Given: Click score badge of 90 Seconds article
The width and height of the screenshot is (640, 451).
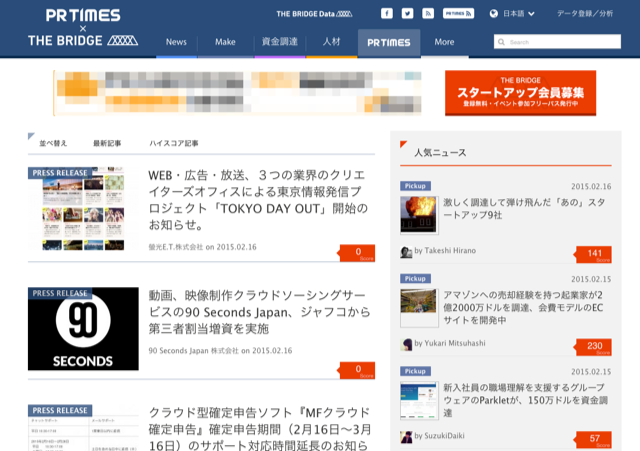Looking at the screenshot, I should (358, 370).
